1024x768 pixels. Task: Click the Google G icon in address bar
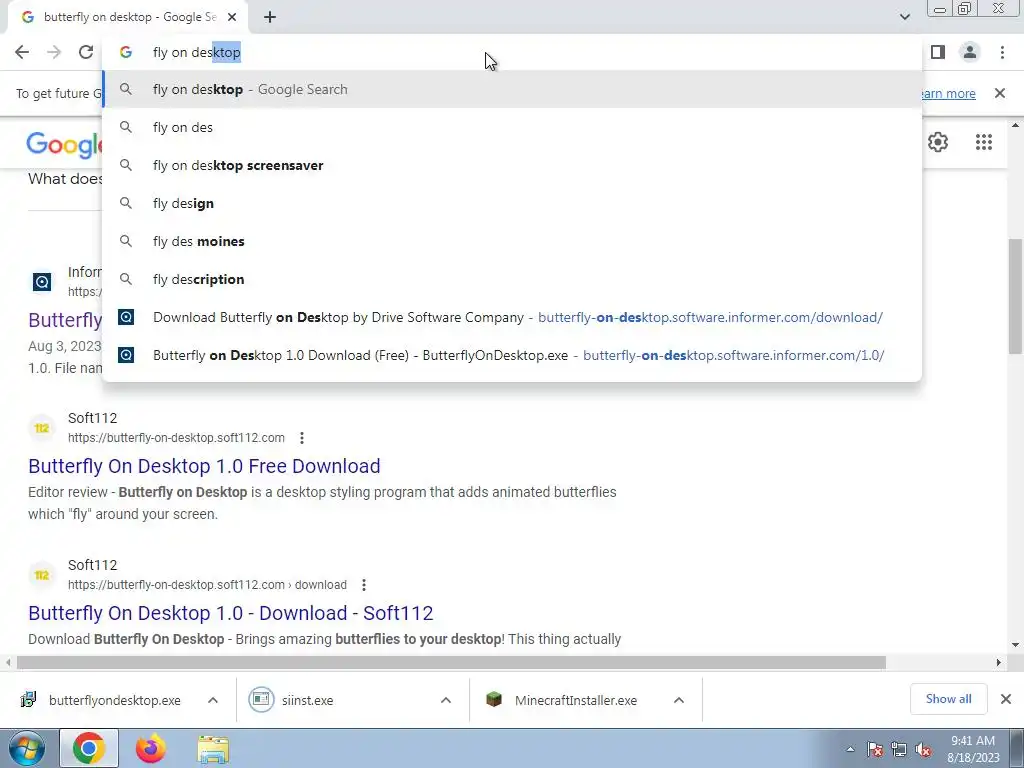[126, 52]
